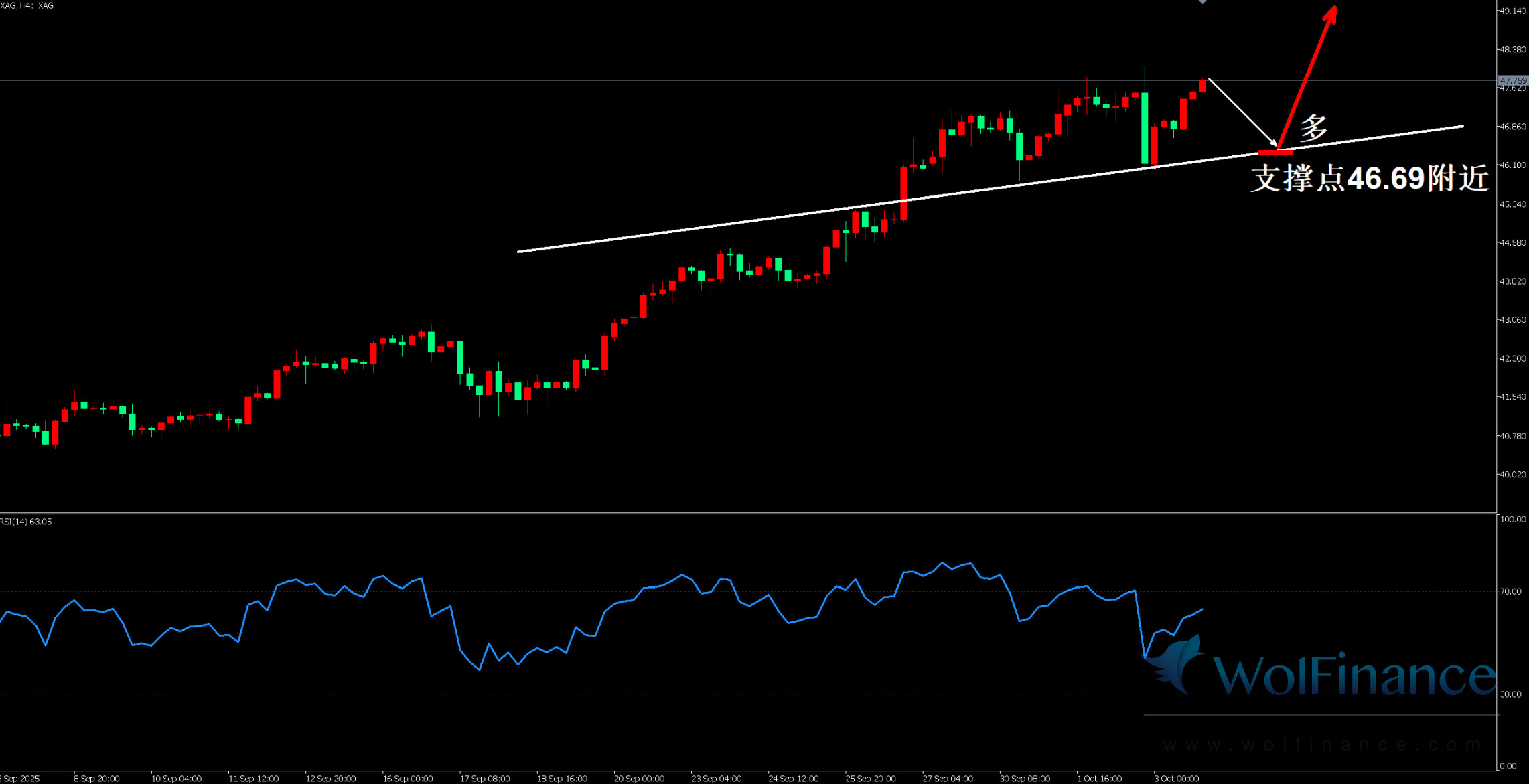Select the red horizontal support marker
Image resolution: width=1529 pixels, height=784 pixels.
(x=1275, y=152)
